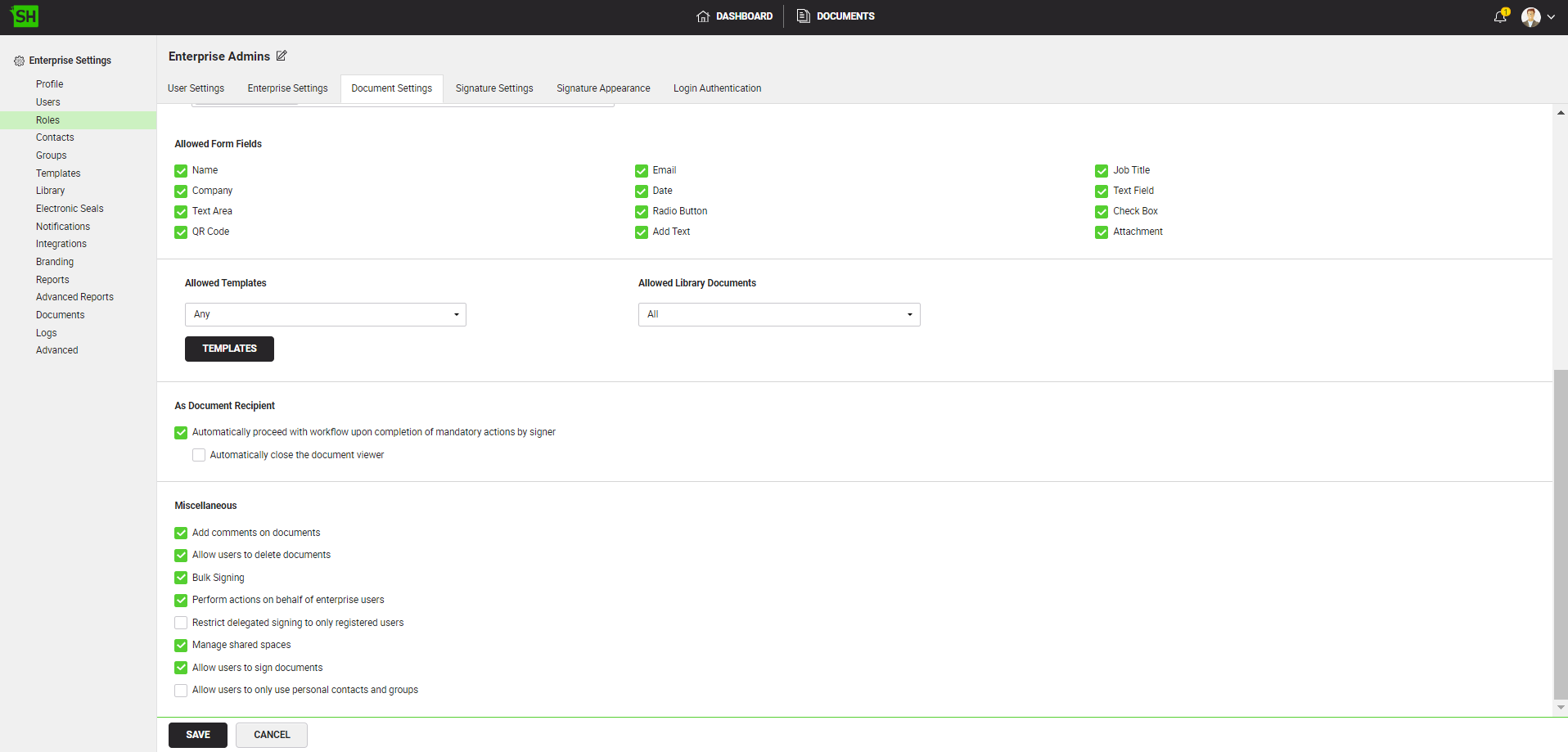1568x752 pixels.
Task: Click scrollbar down arrow
Action: (1561, 707)
